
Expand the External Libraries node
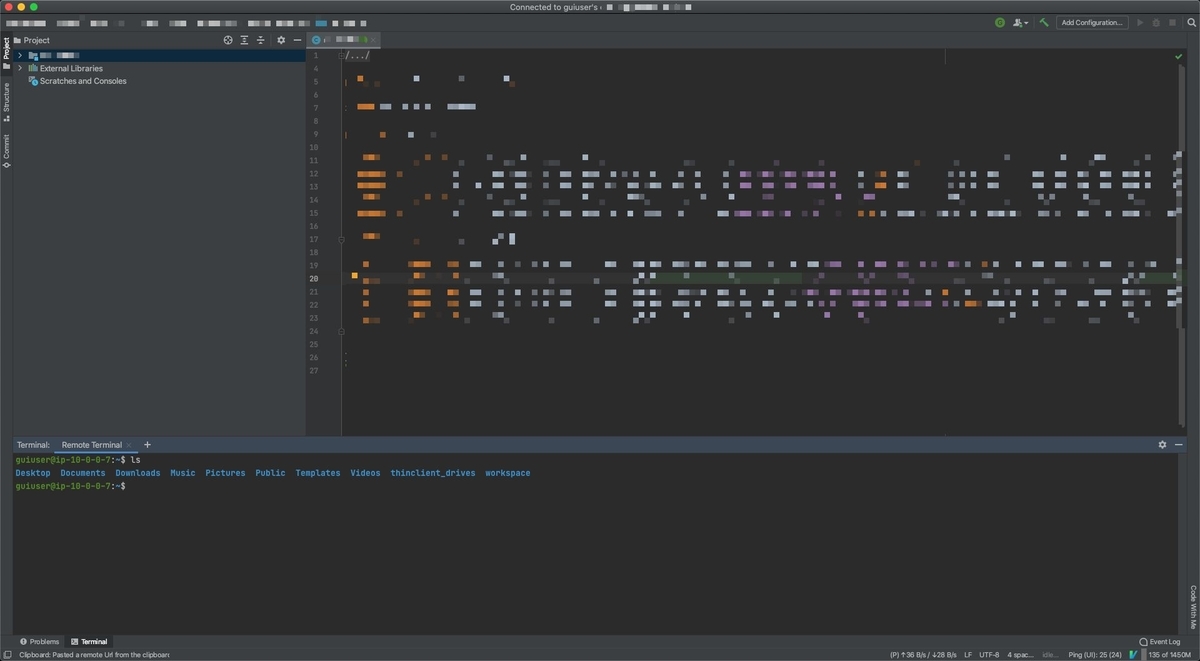coord(20,68)
